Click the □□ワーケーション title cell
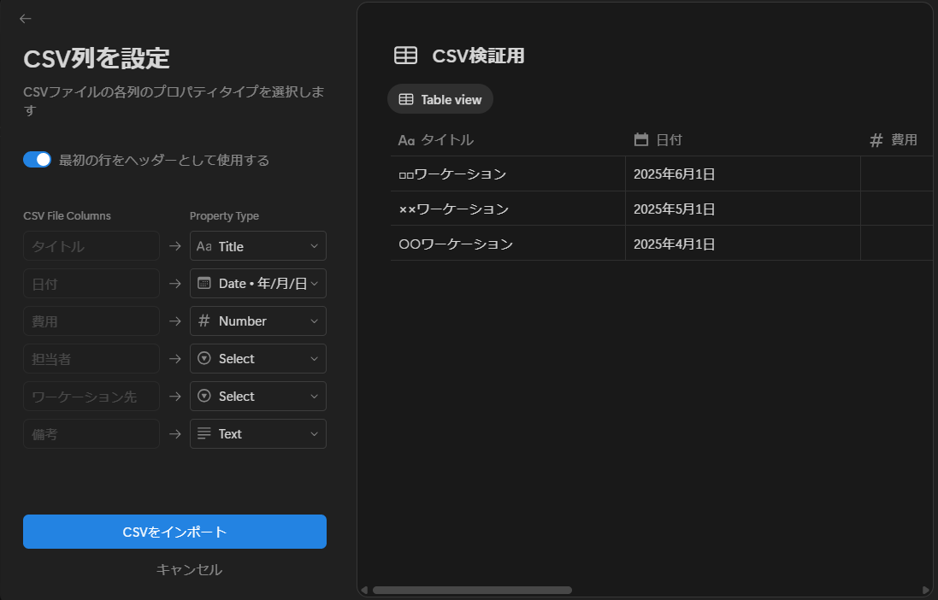The width and height of the screenshot is (938, 600). [x=508, y=174]
